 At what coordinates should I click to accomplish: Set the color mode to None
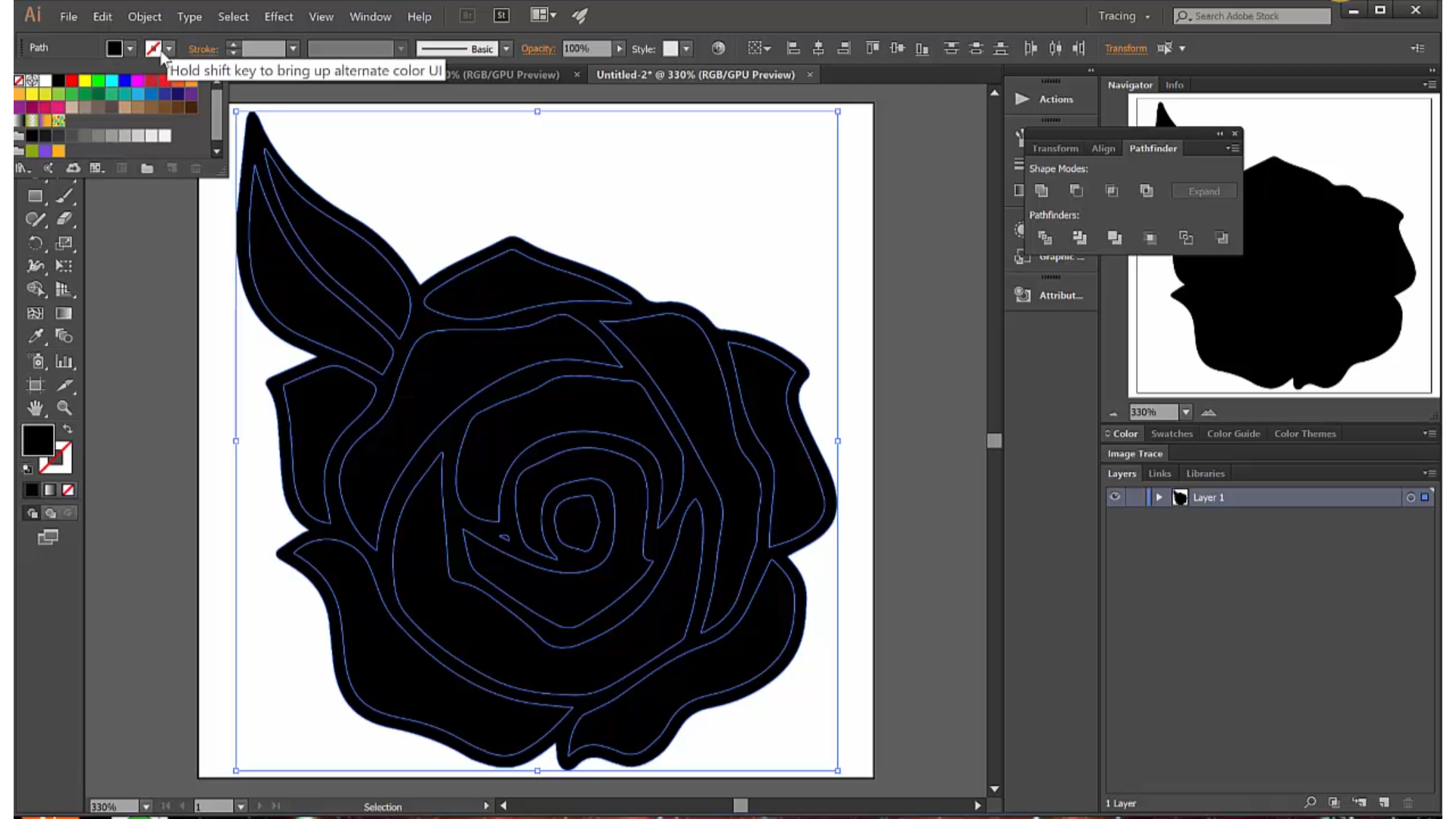pos(68,491)
